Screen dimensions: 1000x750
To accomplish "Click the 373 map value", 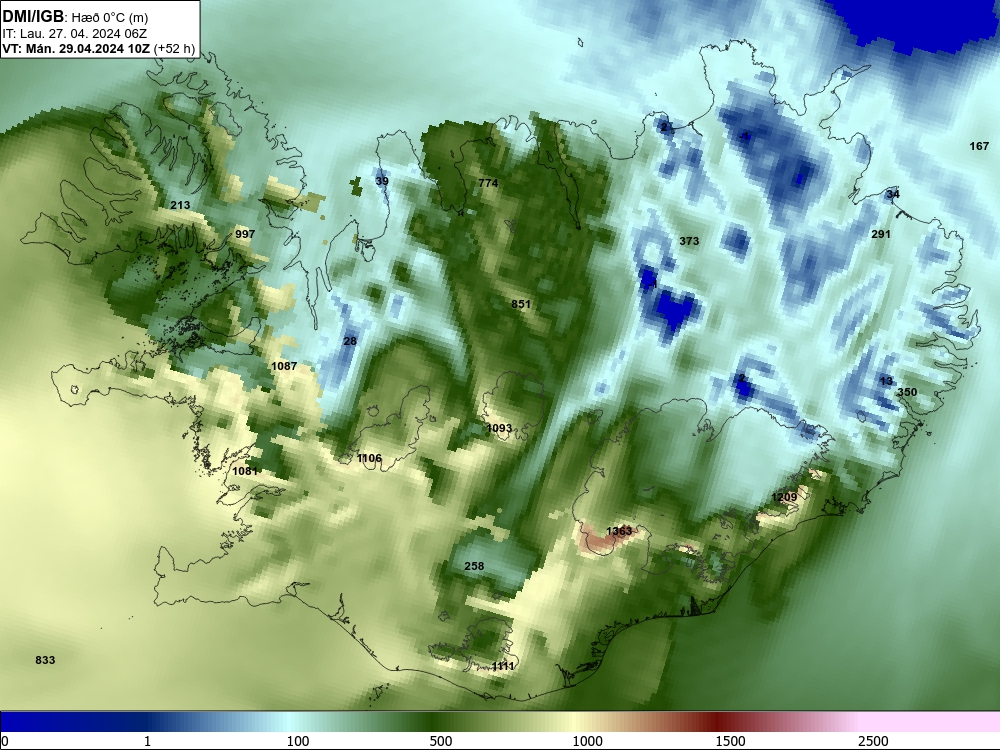I will pyautogui.click(x=689, y=241).
